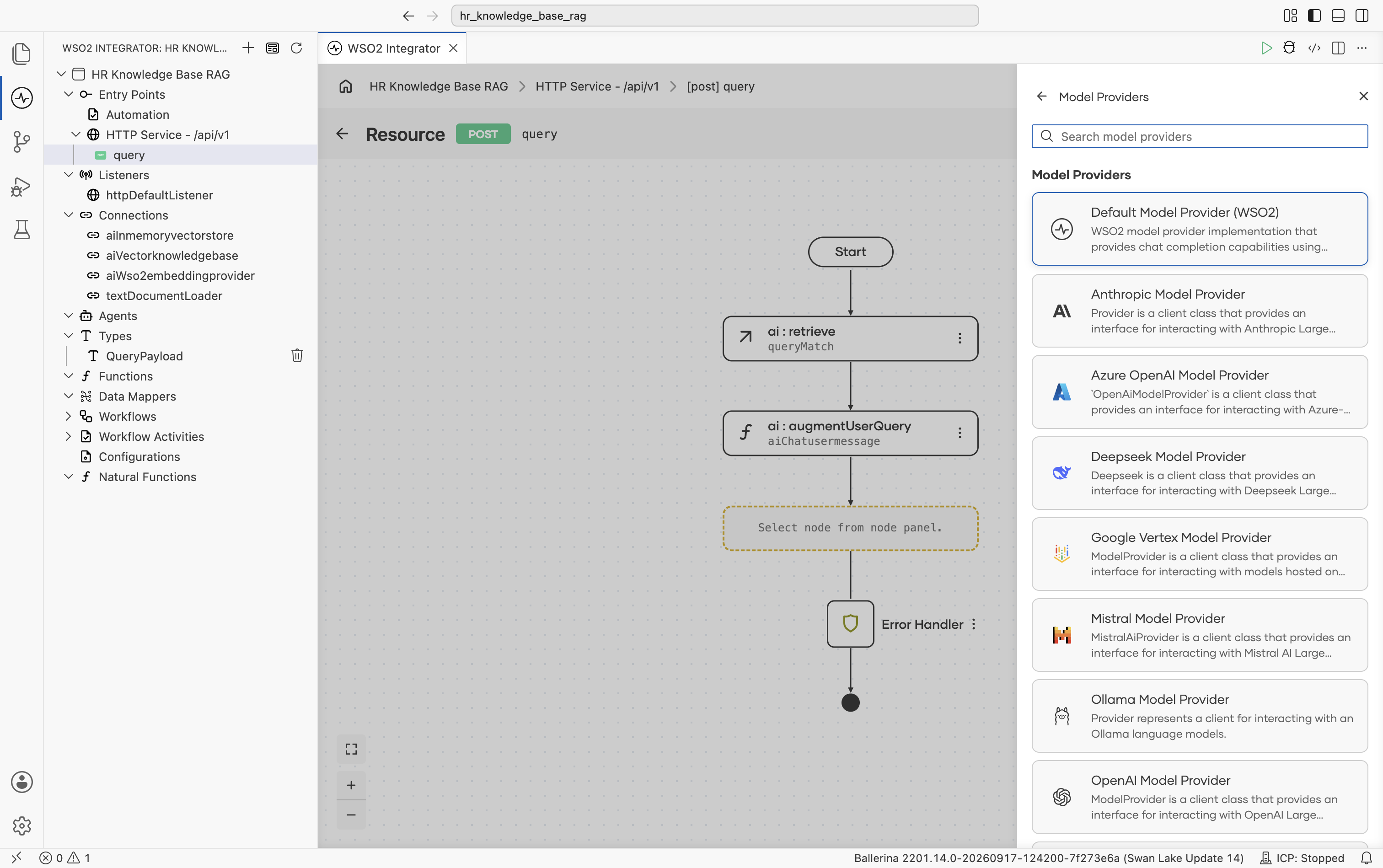Collapse the HTTP Service - /api/v1 node
This screenshot has height=868, width=1383.
click(x=76, y=134)
